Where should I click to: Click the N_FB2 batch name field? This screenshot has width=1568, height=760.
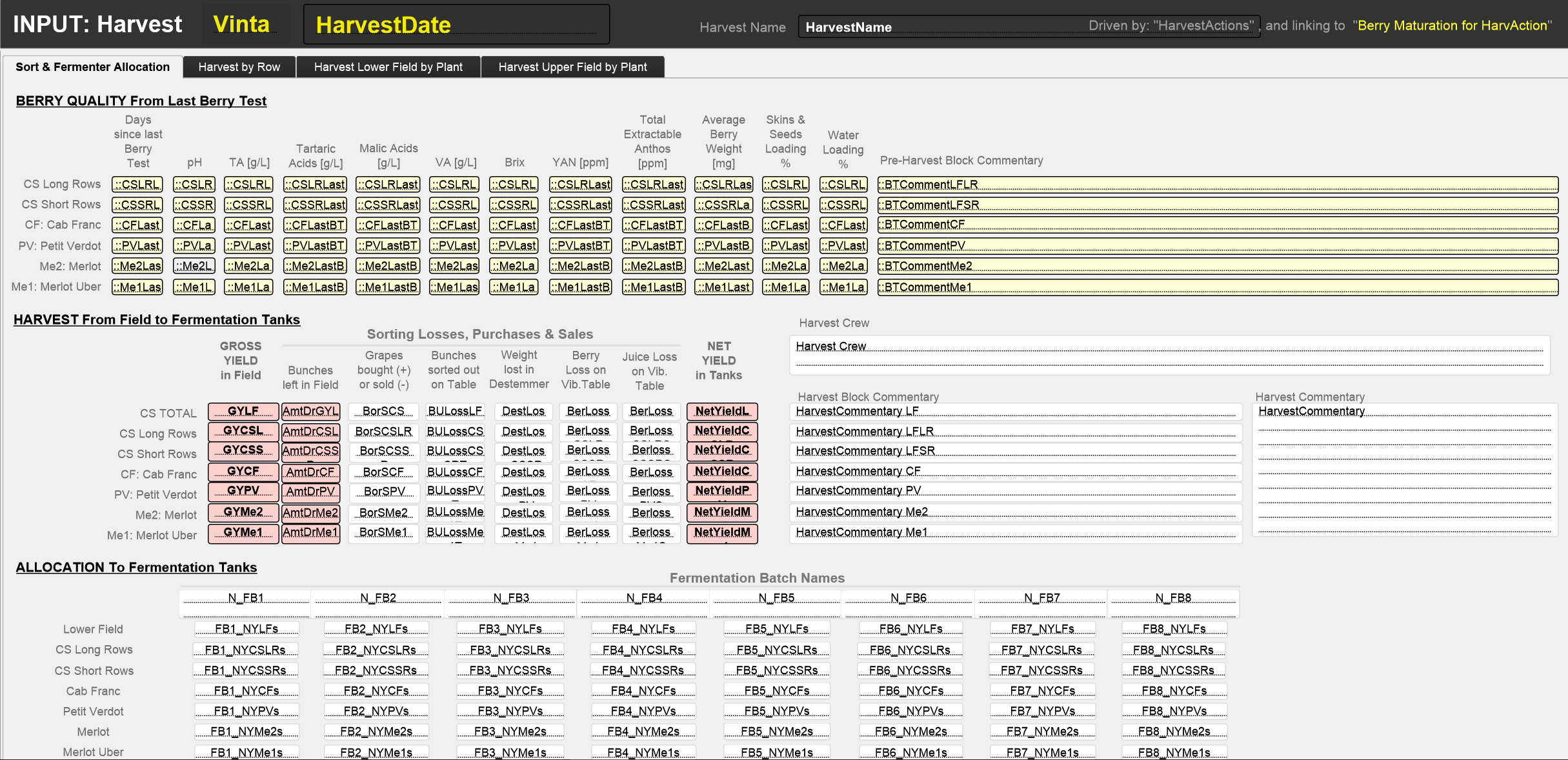pos(378,603)
